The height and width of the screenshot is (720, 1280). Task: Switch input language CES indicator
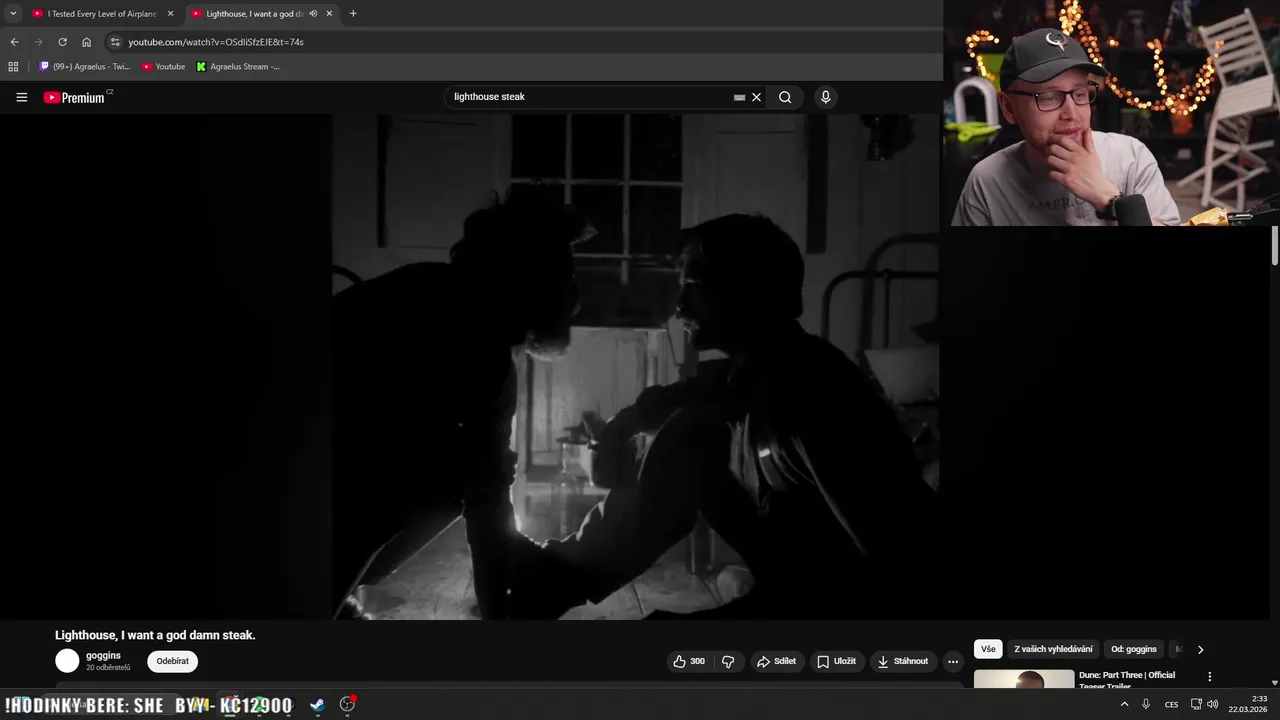pyautogui.click(x=1171, y=704)
